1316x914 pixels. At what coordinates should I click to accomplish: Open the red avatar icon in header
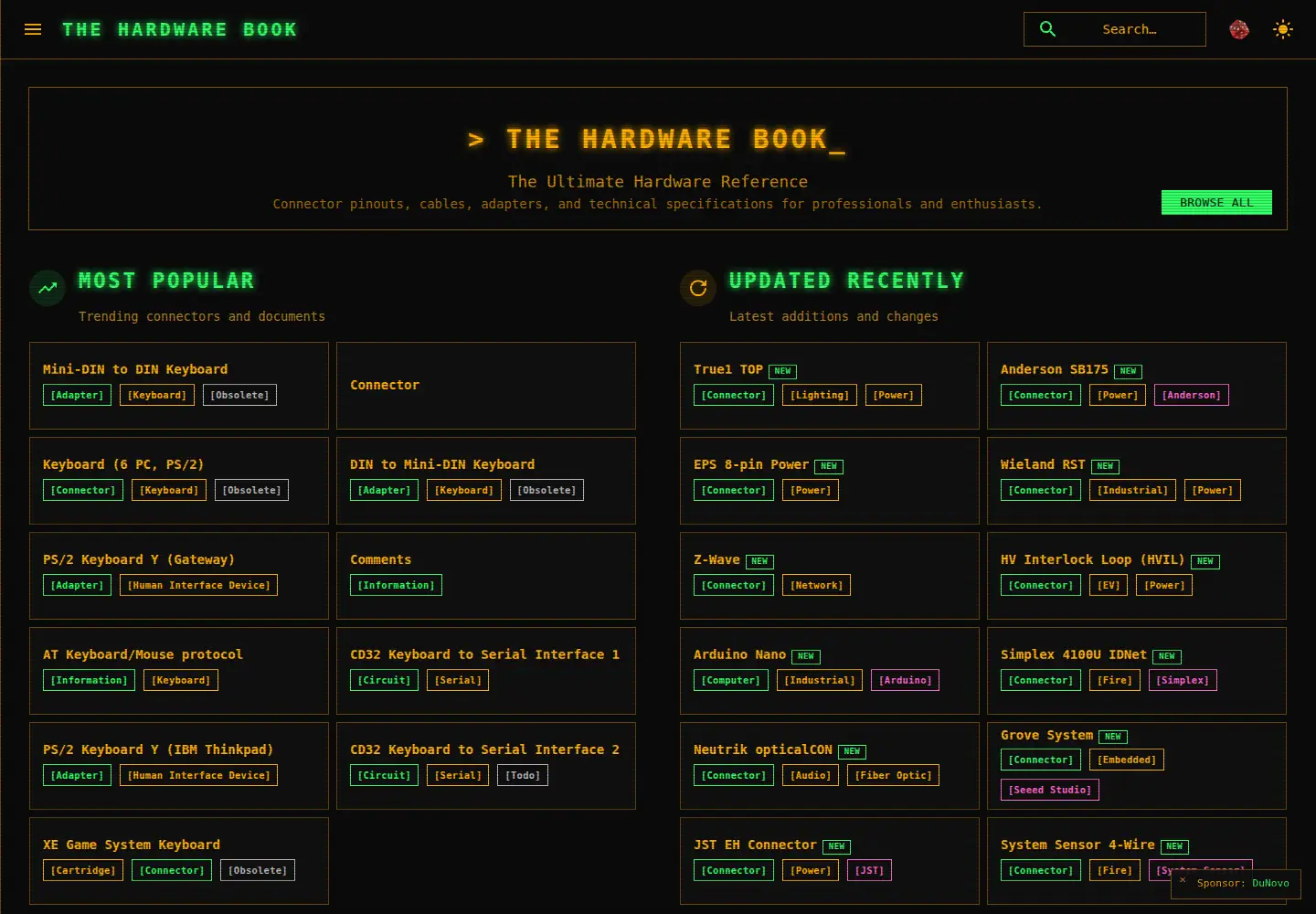1239,29
